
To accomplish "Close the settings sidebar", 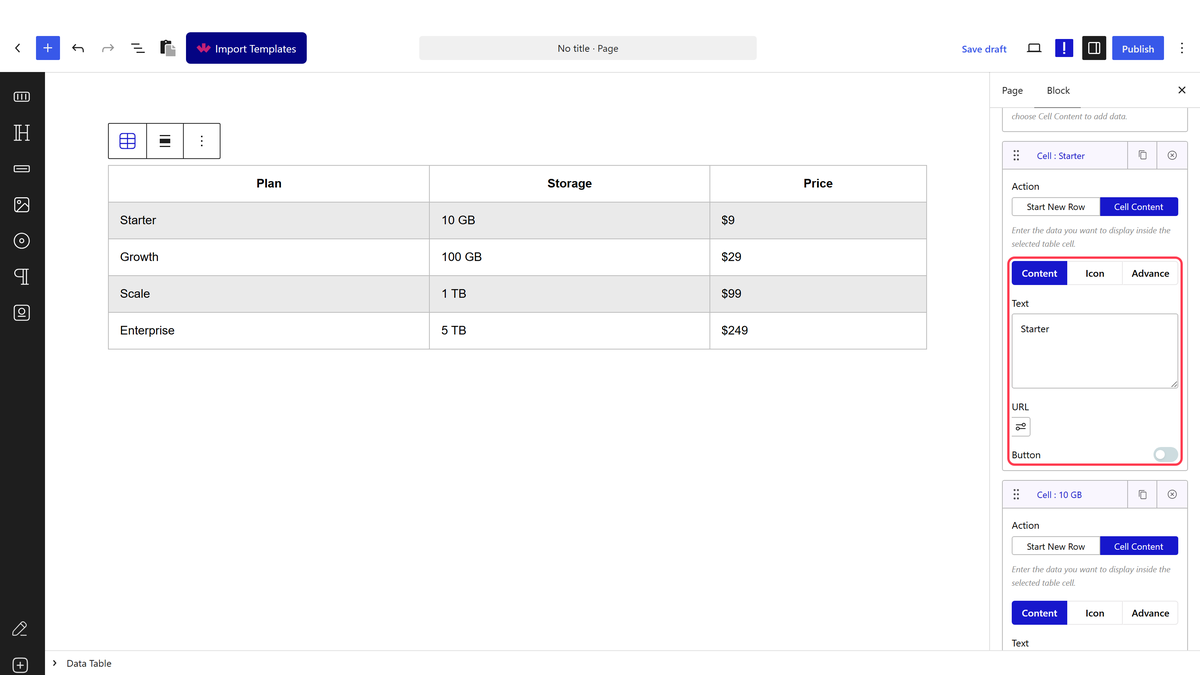I will (x=1182, y=90).
